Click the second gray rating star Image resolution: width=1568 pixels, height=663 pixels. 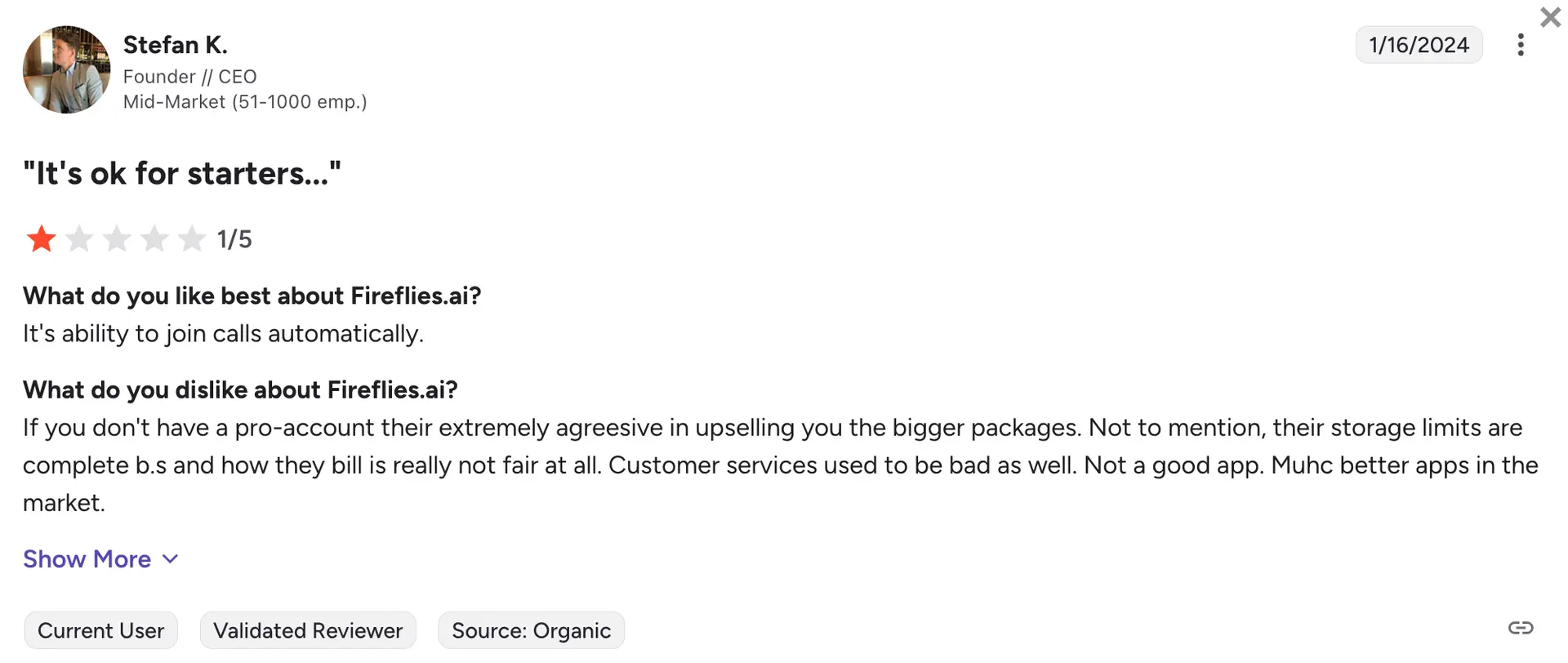(x=79, y=239)
